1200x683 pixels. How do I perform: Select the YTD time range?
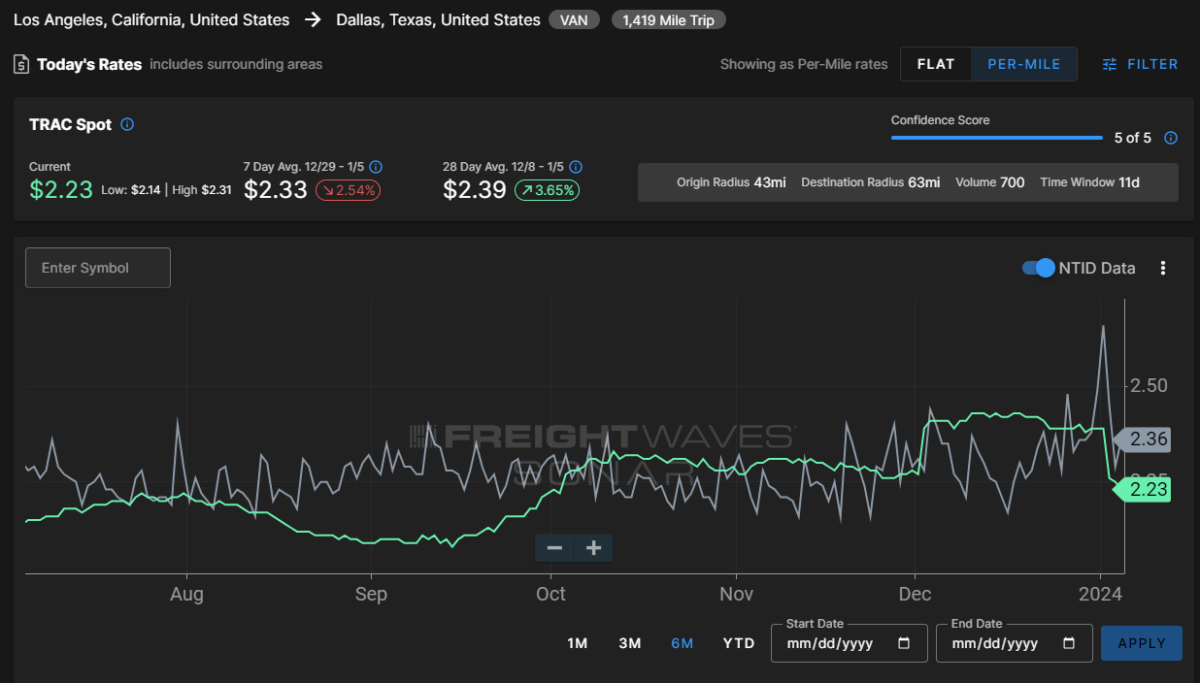[x=738, y=643]
